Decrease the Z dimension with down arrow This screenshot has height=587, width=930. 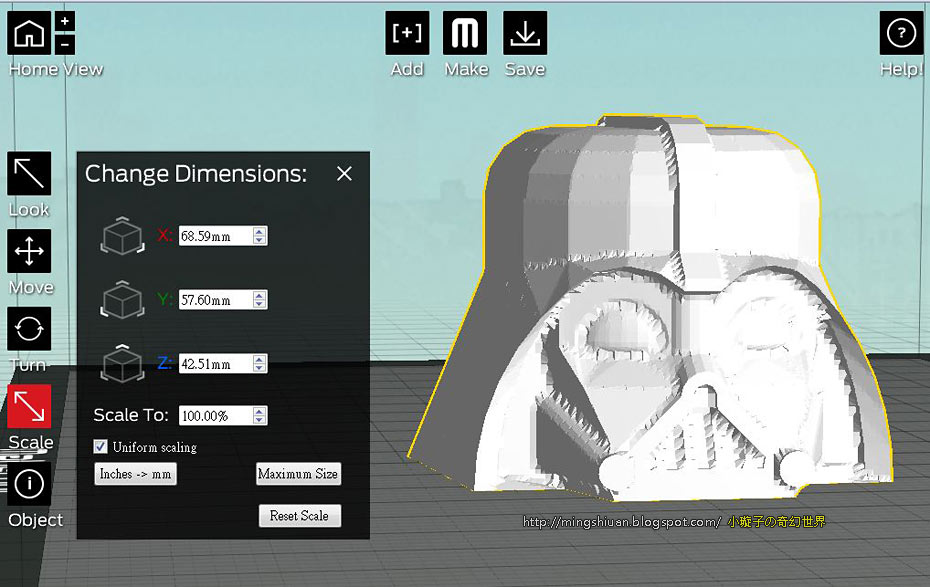[259, 368]
